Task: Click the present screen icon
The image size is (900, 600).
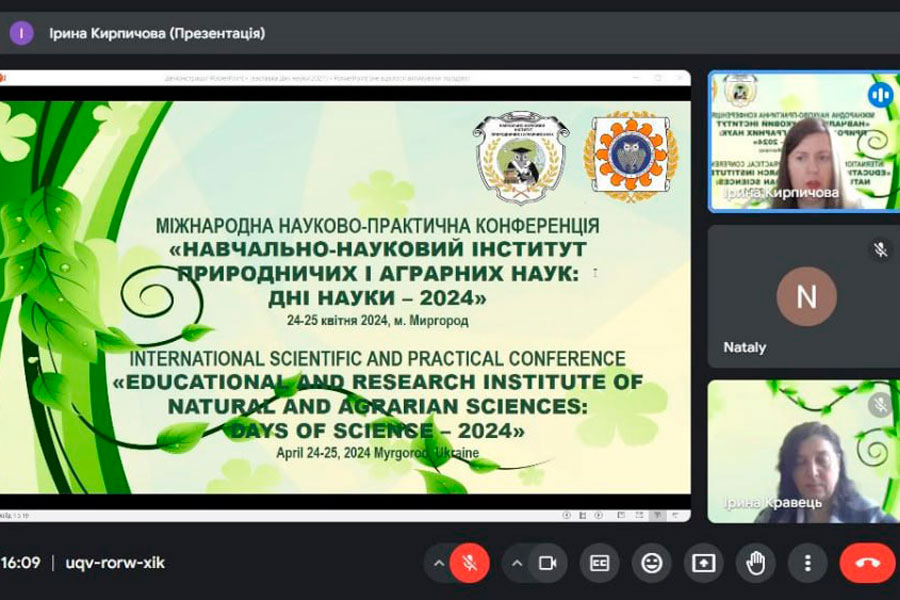Action: [x=704, y=563]
